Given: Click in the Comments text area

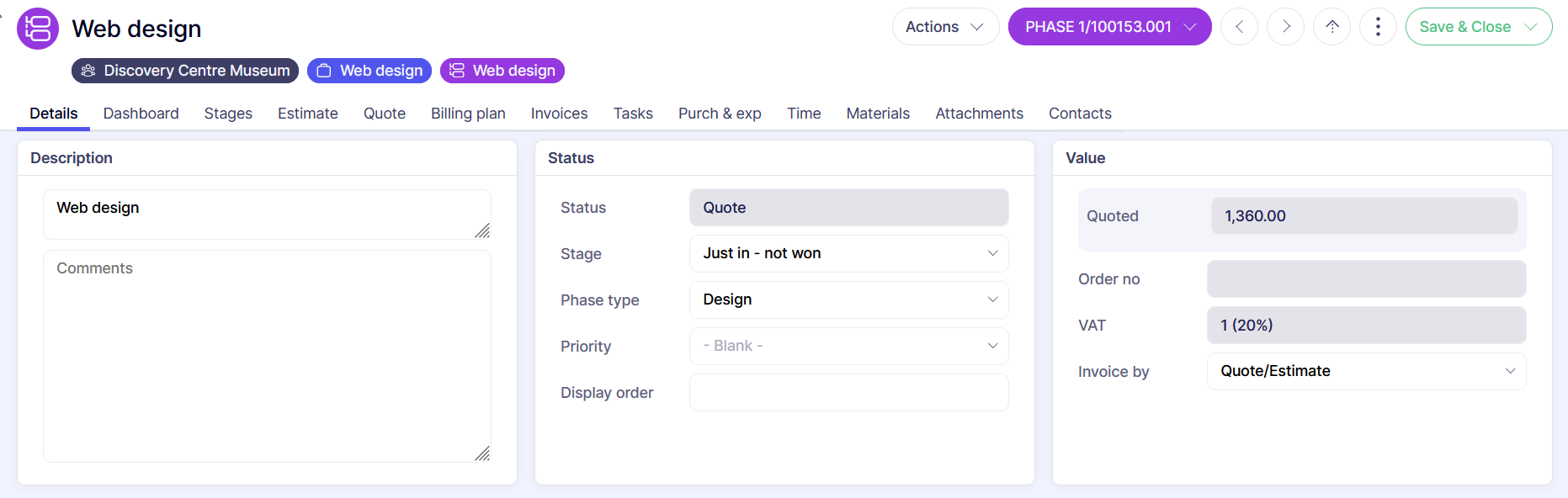Looking at the screenshot, I should [267, 355].
